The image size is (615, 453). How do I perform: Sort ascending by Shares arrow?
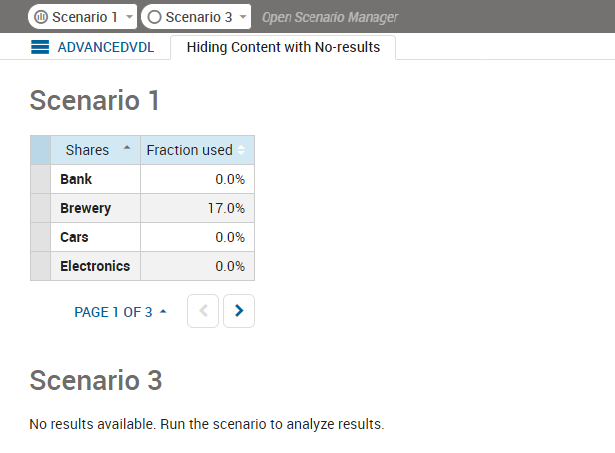pos(127,148)
